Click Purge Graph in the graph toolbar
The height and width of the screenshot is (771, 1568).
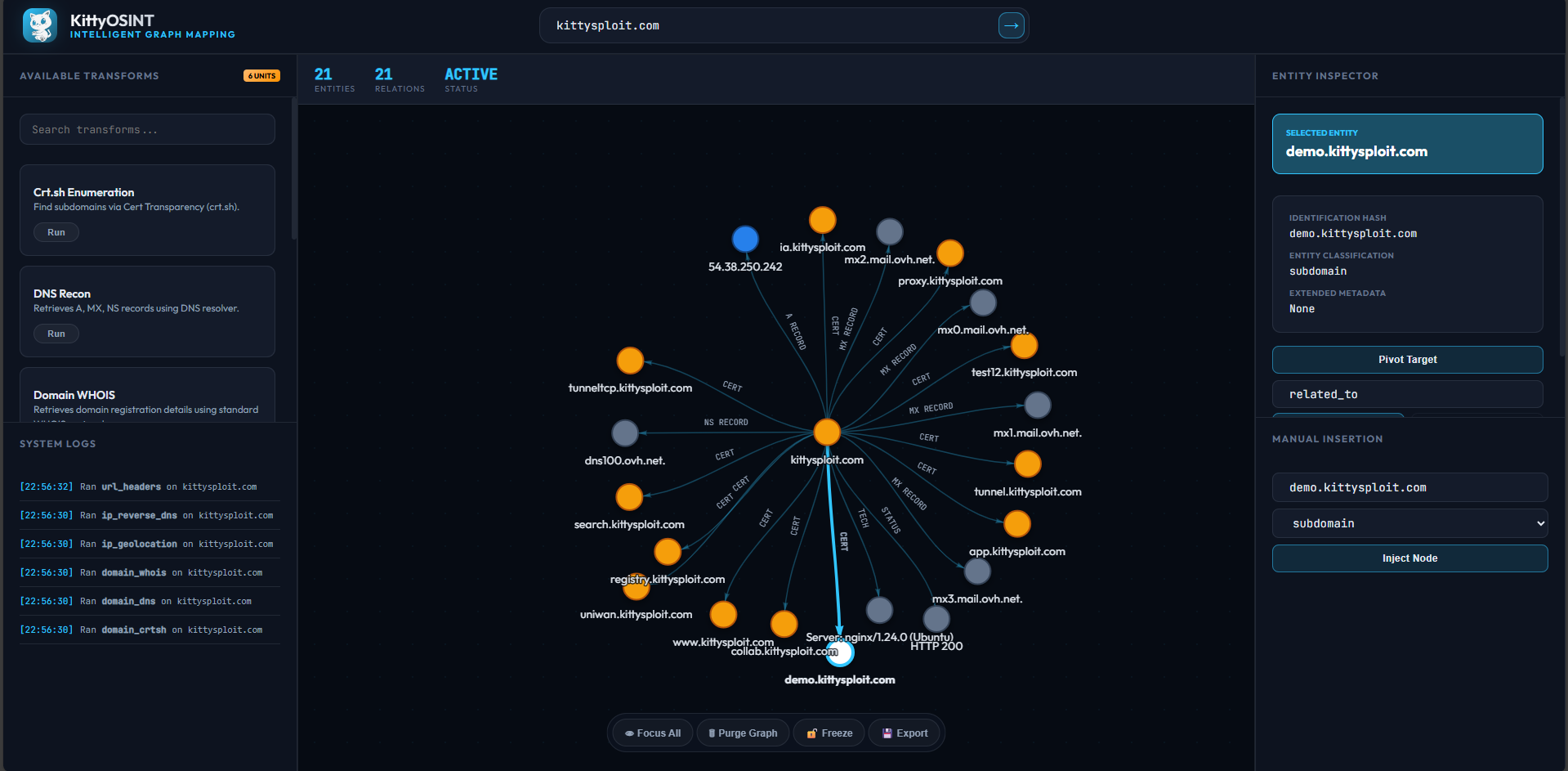(743, 733)
